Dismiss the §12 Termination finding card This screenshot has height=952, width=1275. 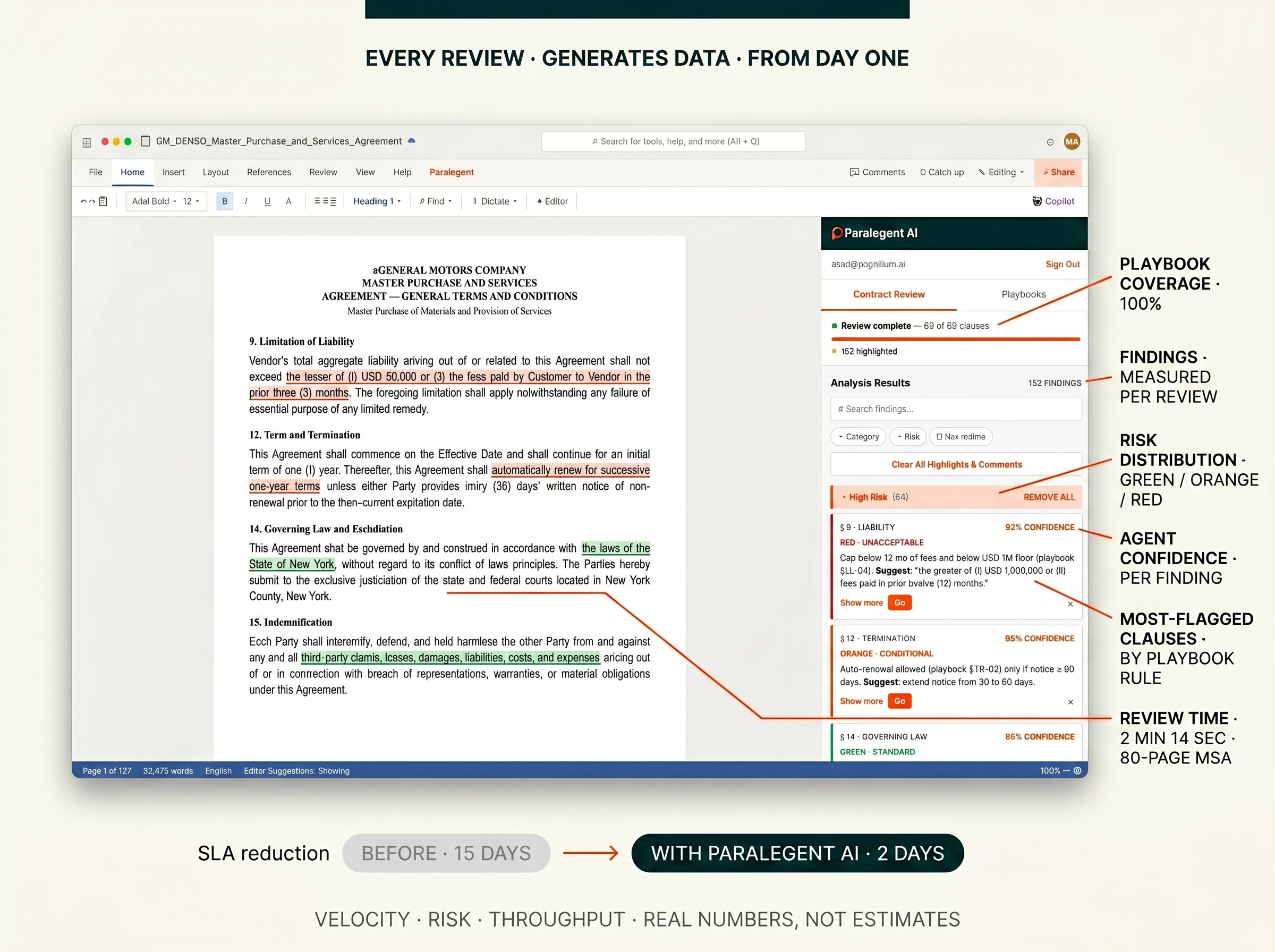(x=1070, y=702)
